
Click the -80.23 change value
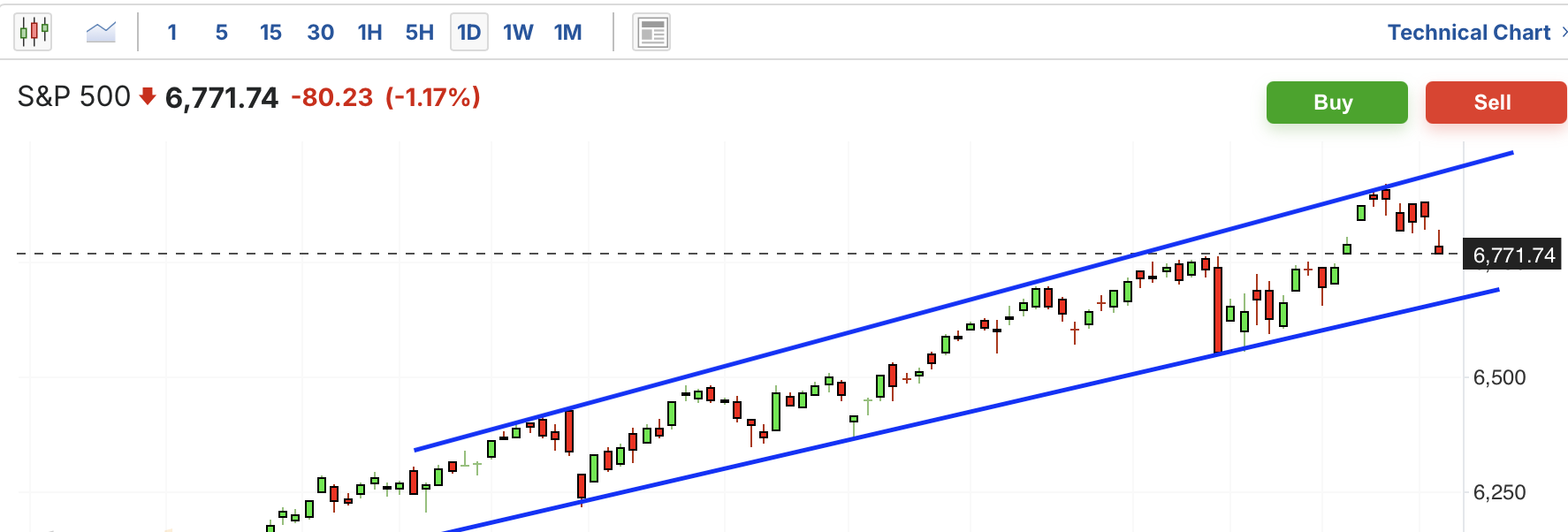pos(332,97)
